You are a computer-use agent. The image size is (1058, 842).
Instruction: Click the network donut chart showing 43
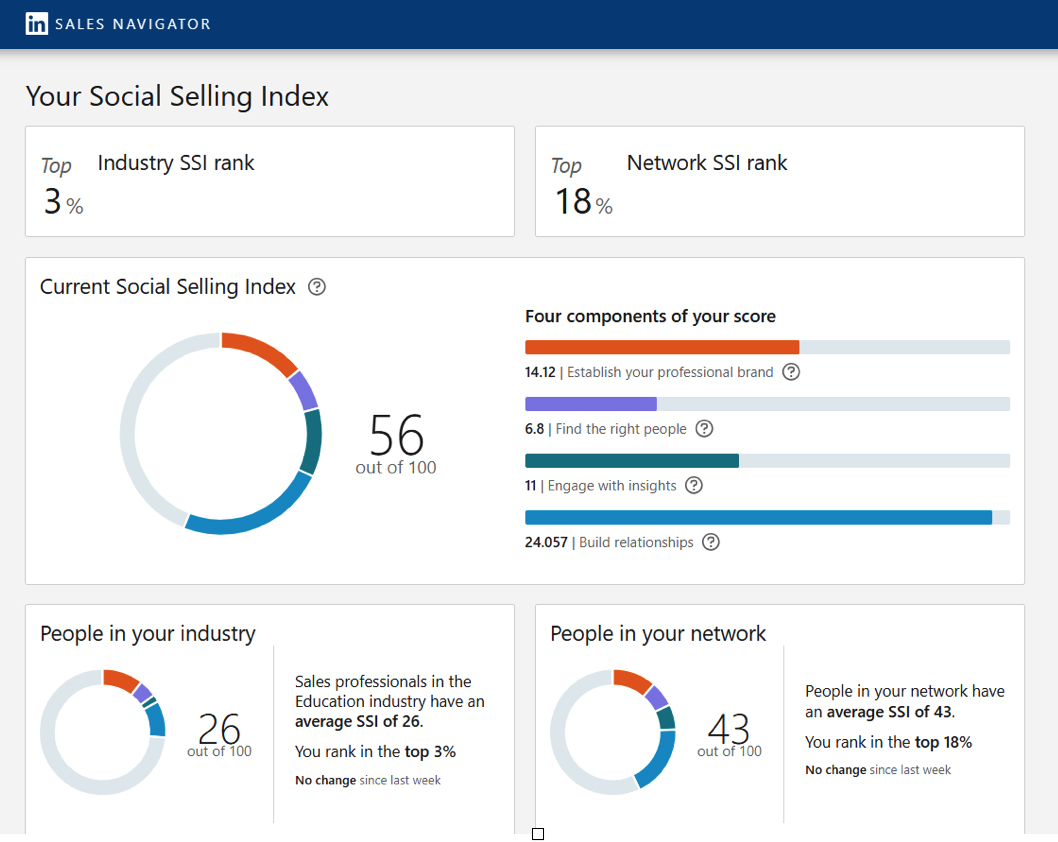pyautogui.click(x=613, y=732)
